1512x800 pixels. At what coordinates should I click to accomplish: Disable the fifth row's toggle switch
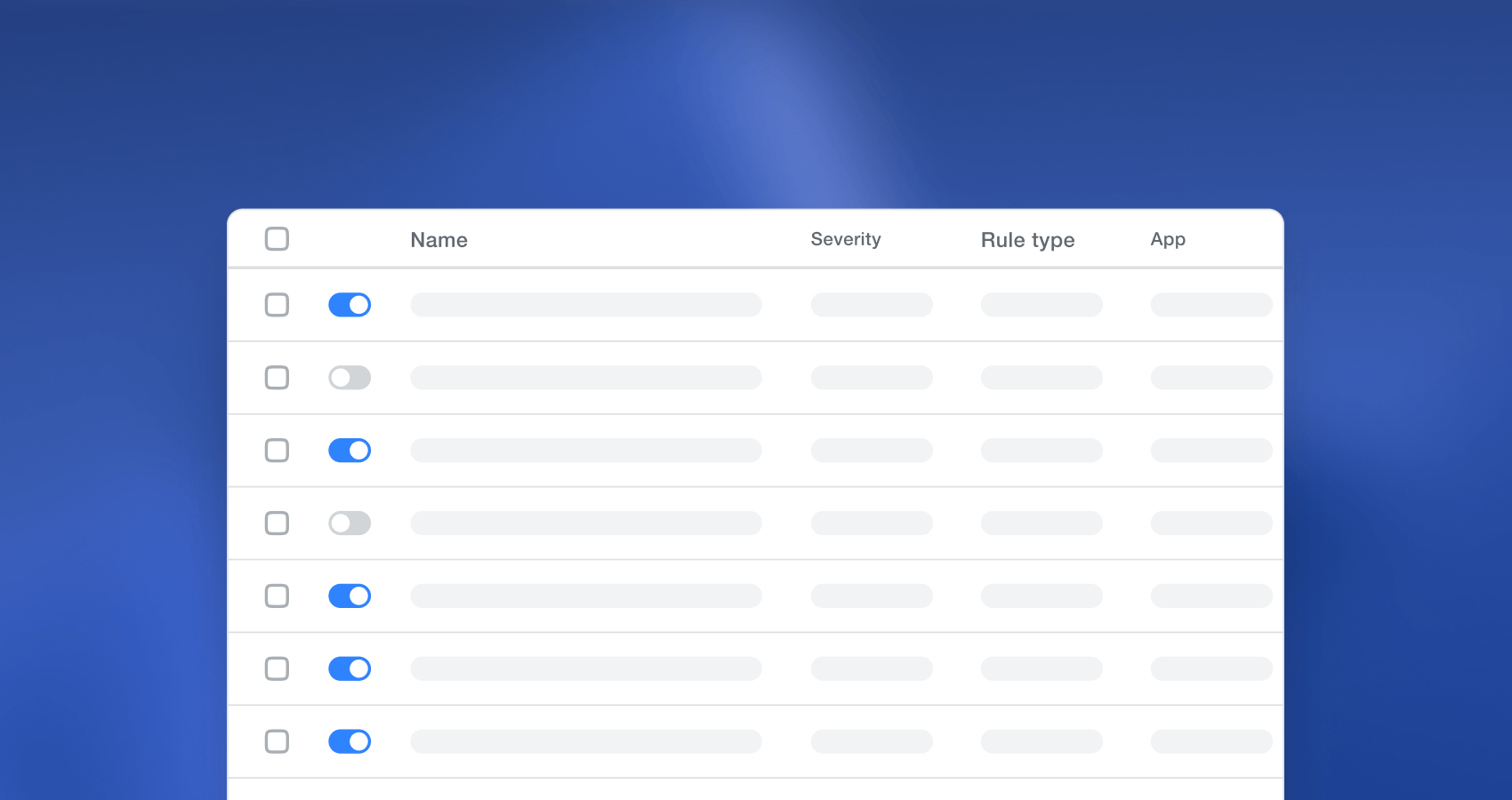[350, 596]
